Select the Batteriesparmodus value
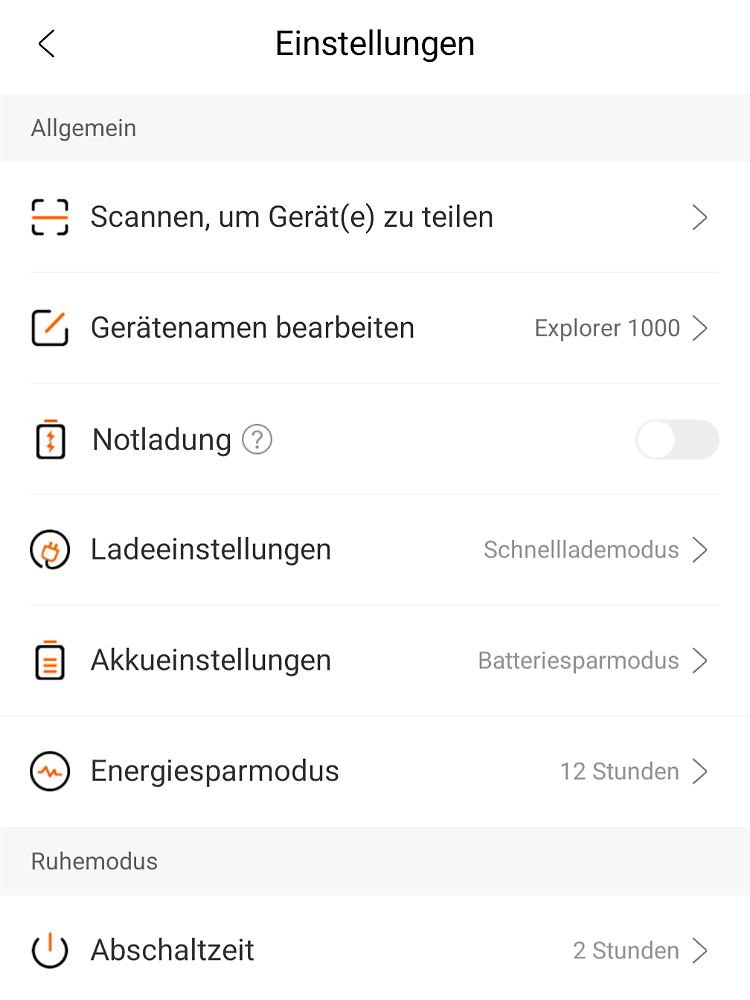Screen dimensions: 750x1000 tap(578, 661)
